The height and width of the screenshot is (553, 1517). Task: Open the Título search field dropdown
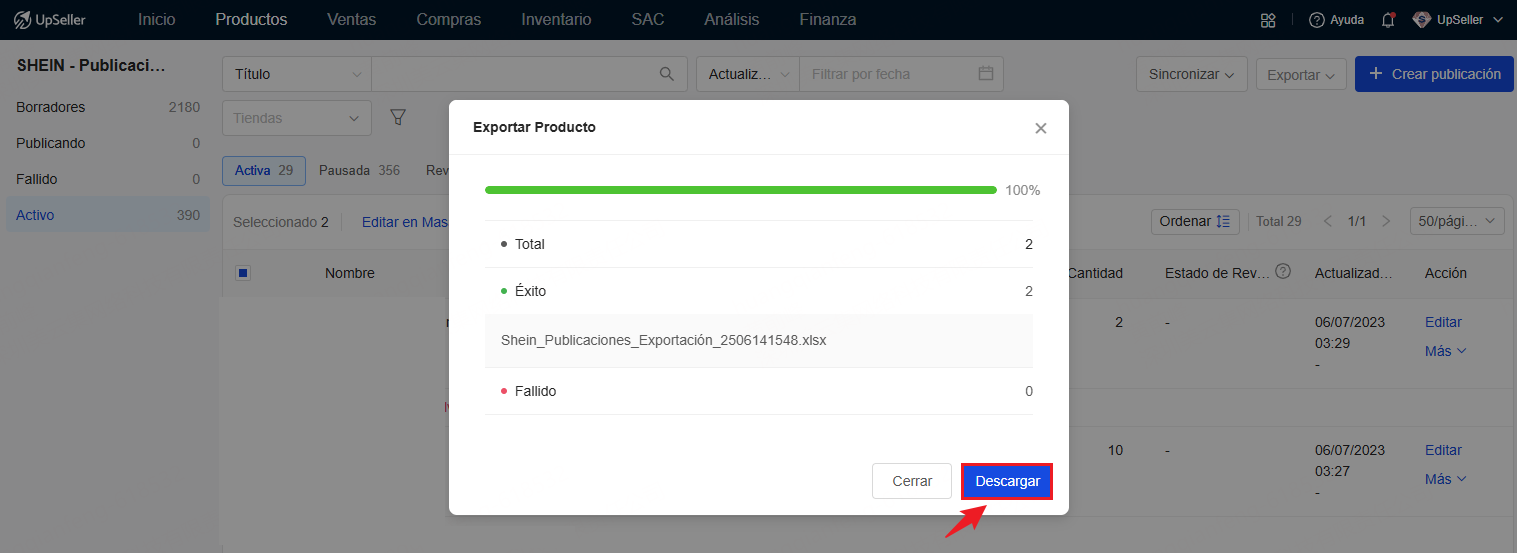tap(297, 74)
